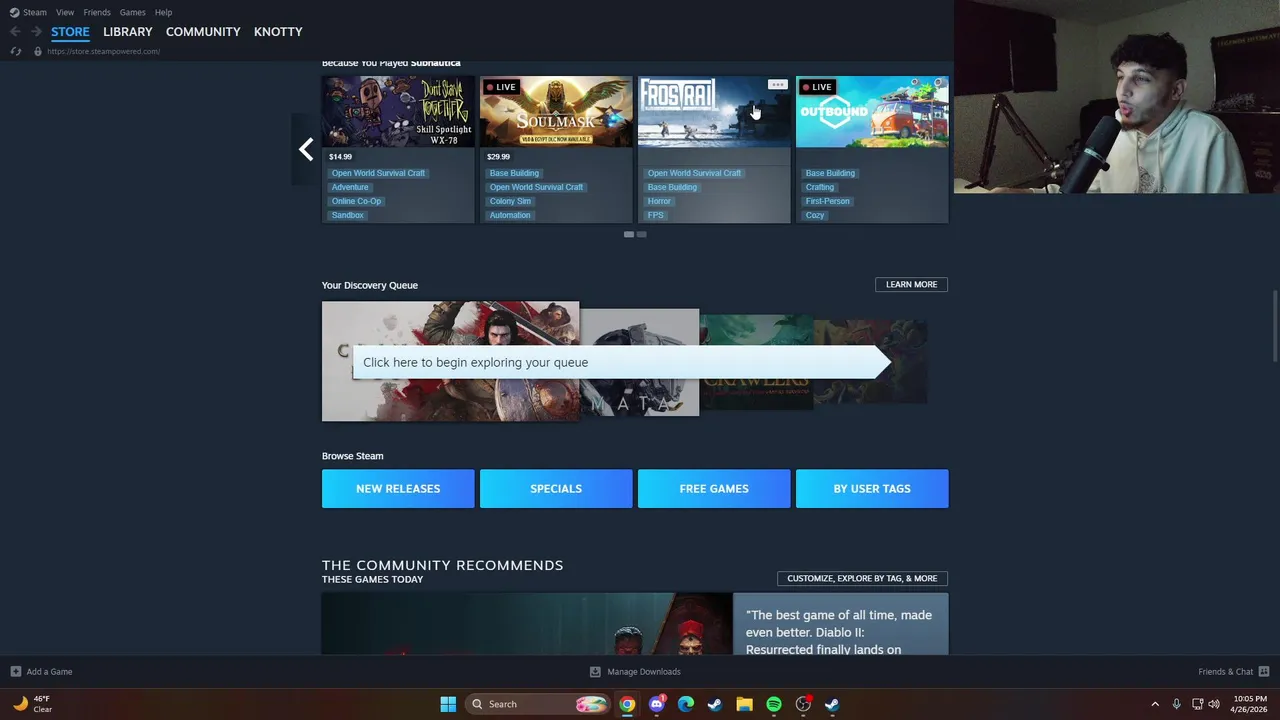Click the store URL address field
The height and width of the screenshot is (720, 1280).
tap(103, 51)
